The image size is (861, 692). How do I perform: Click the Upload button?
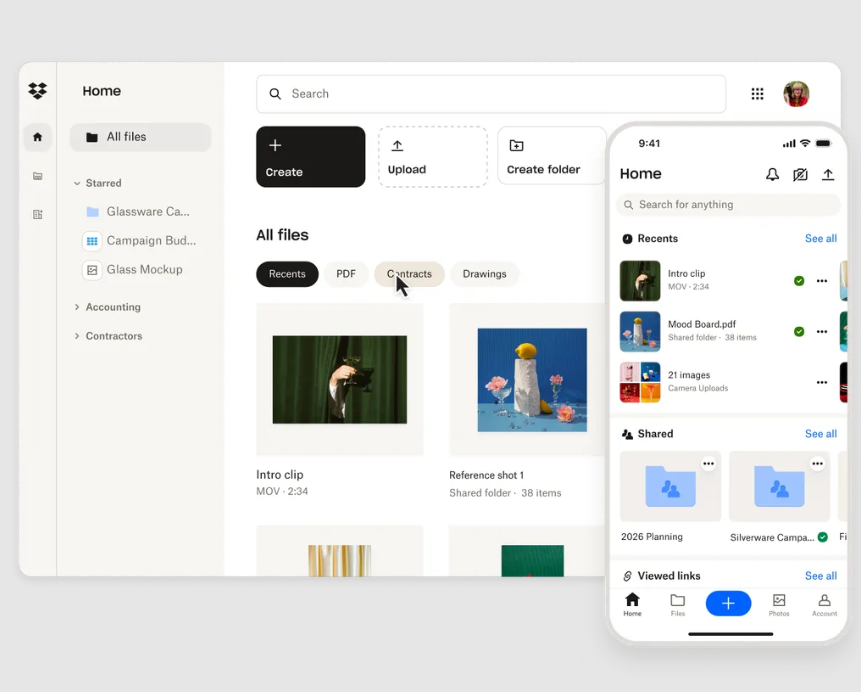(x=433, y=157)
